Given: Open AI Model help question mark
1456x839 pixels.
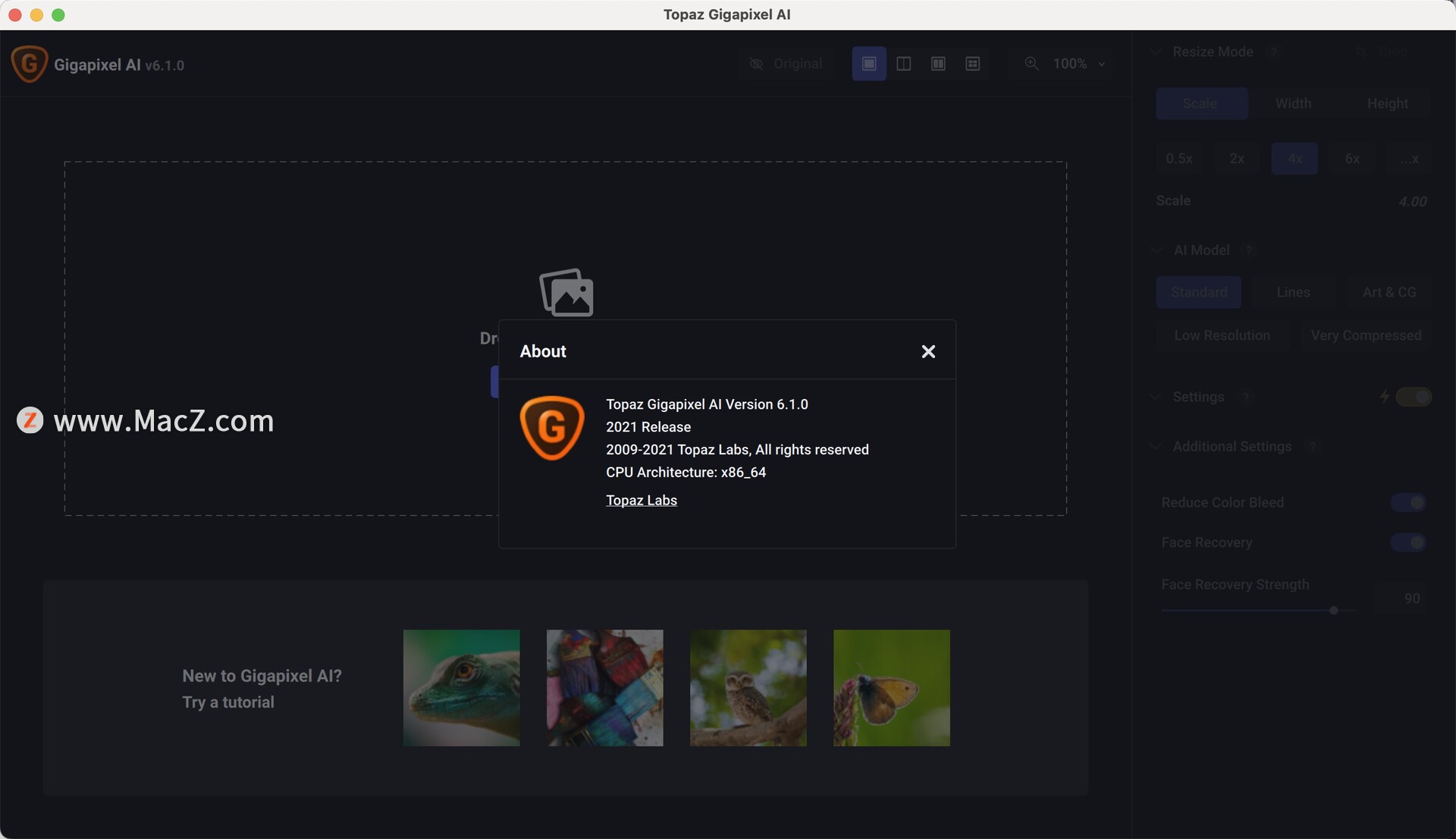Looking at the screenshot, I should [1248, 250].
